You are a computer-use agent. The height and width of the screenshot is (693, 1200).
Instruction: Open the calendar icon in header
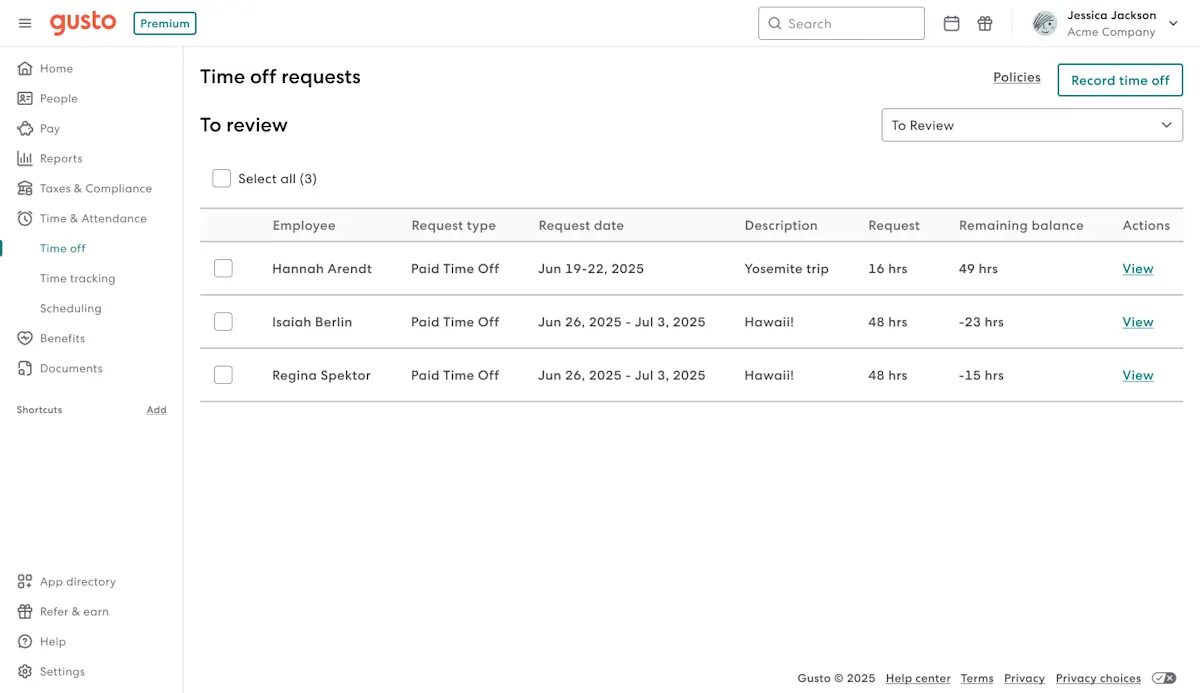(x=952, y=23)
